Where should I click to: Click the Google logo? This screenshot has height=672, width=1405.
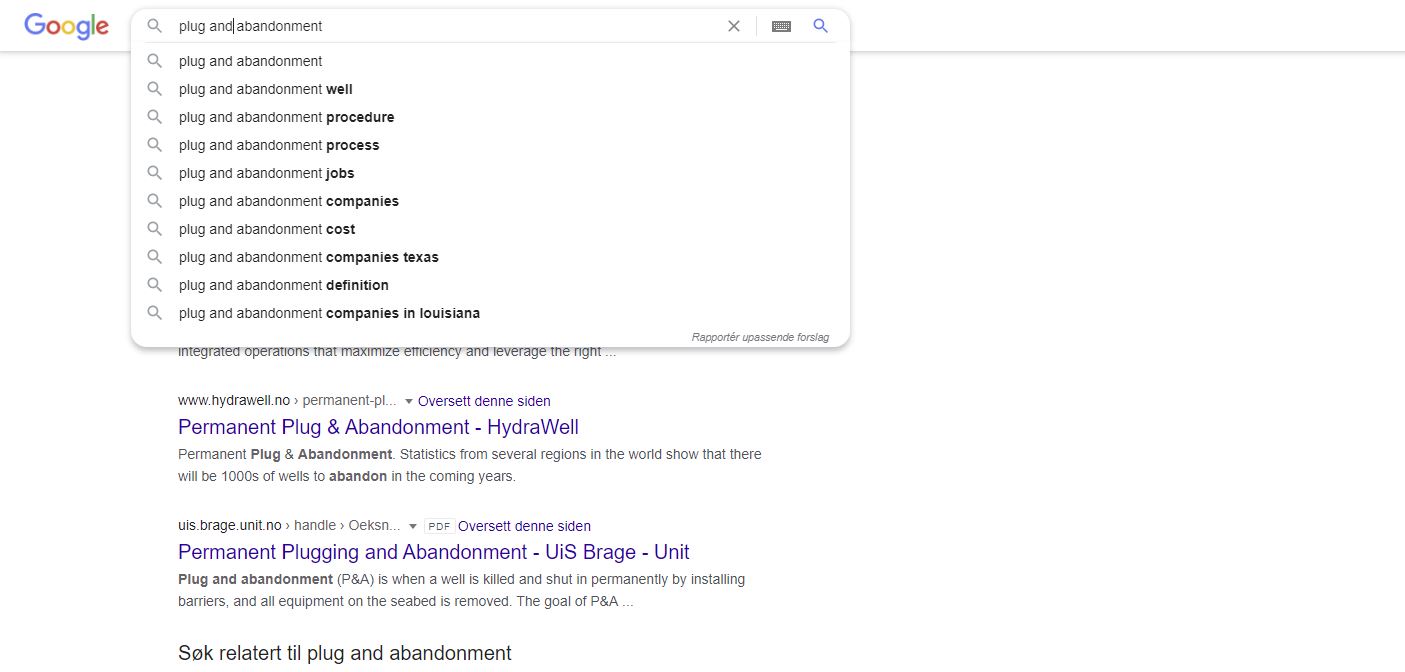pyautogui.click(x=66, y=26)
